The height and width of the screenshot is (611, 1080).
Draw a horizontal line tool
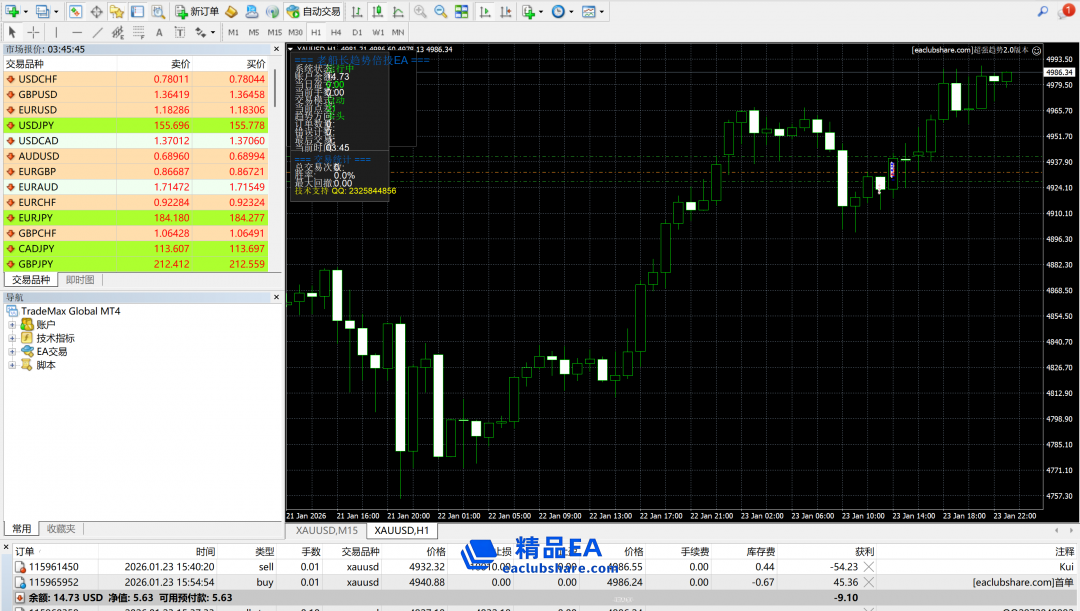pos(77,32)
